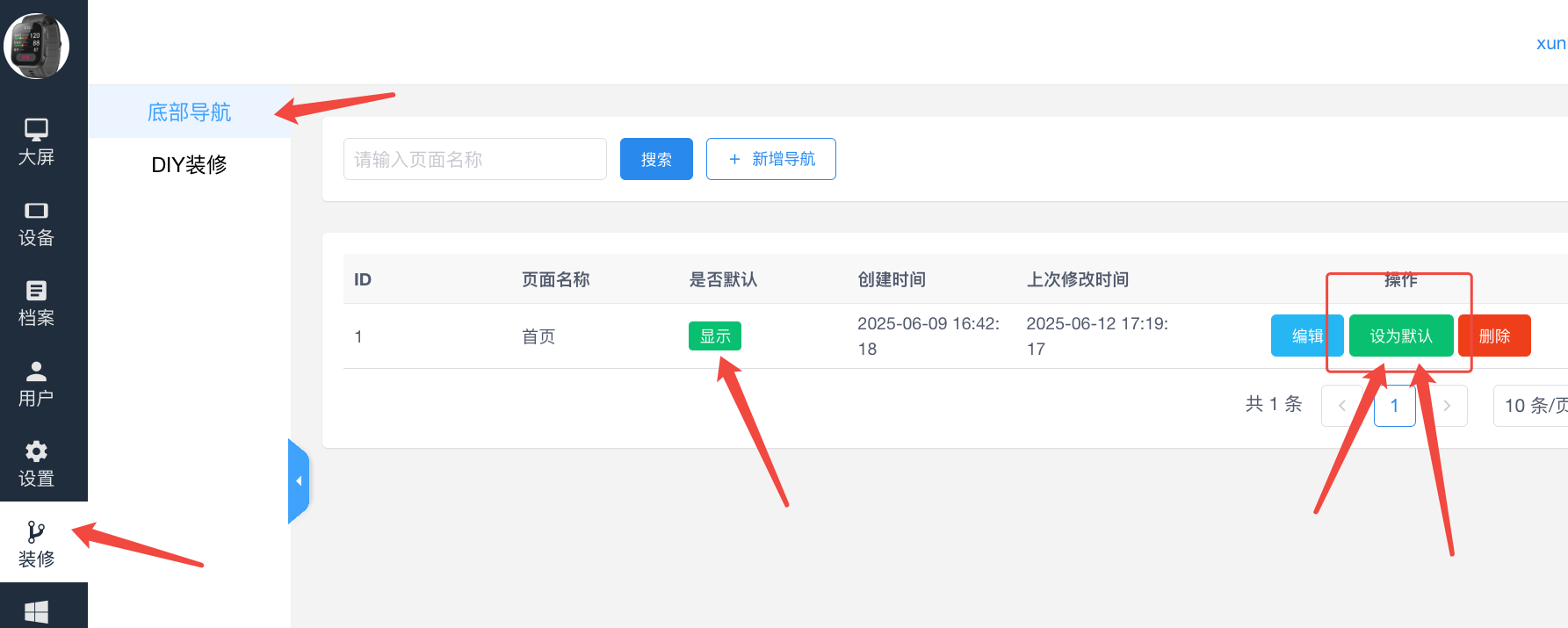
Task: Open the 档案 archive icon
Action: (36, 291)
